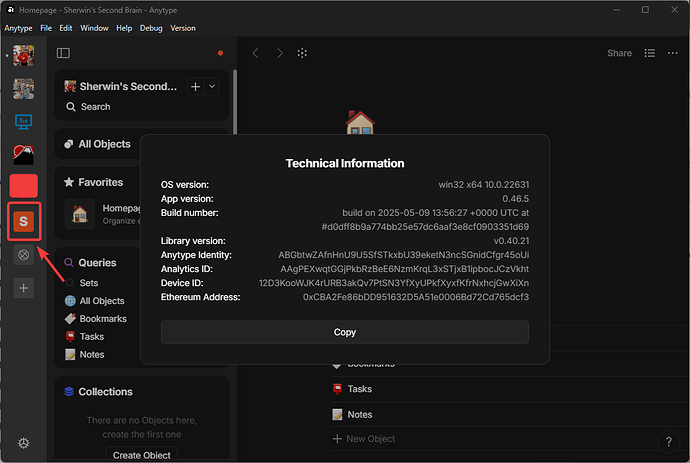Open the table of contents list icon

pyautogui.click(x=650, y=53)
